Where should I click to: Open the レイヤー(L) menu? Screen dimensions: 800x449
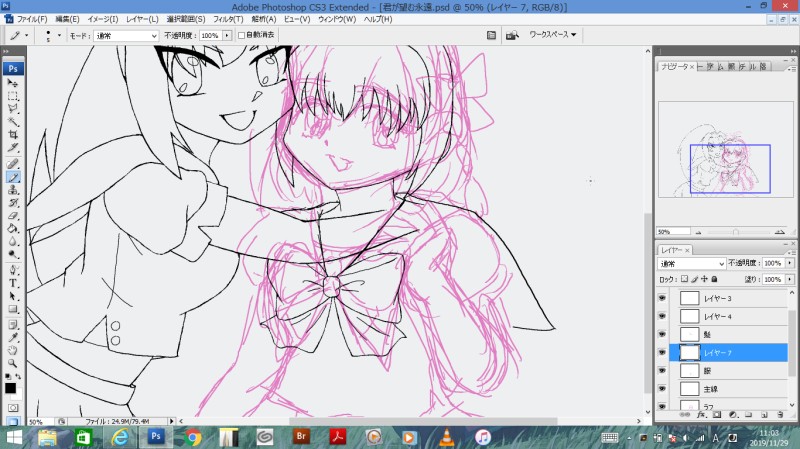(x=142, y=19)
